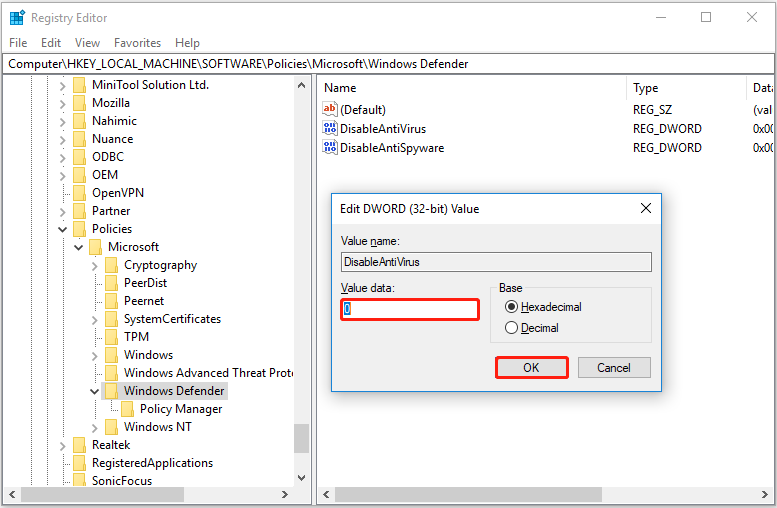This screenshot has width=777, height=508.
Task: Select the Windows Advanced Threat Protection key
Action: pyautogui.click(x=208, y=373)
